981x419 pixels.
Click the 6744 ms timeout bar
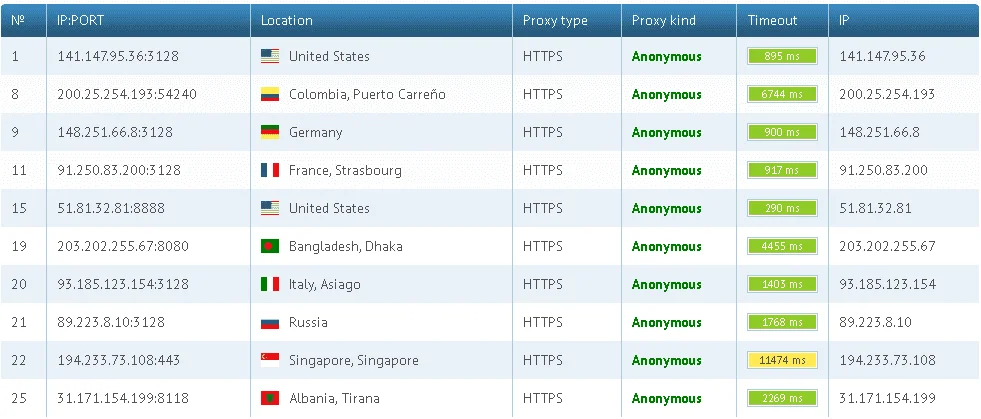point(782,94)
